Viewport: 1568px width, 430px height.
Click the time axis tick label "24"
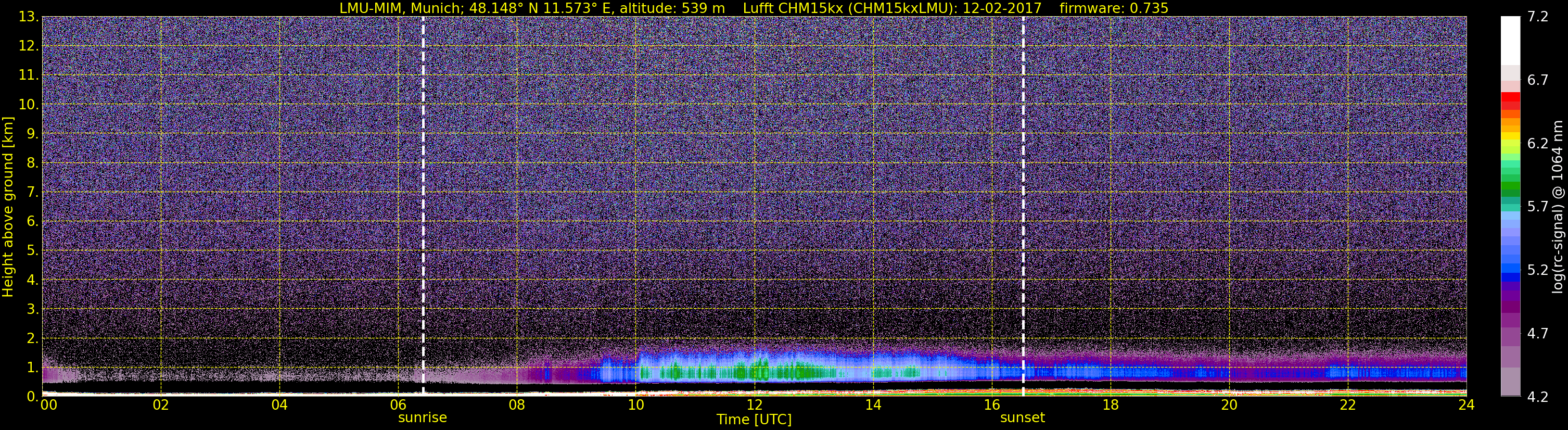pos(1467,405)
